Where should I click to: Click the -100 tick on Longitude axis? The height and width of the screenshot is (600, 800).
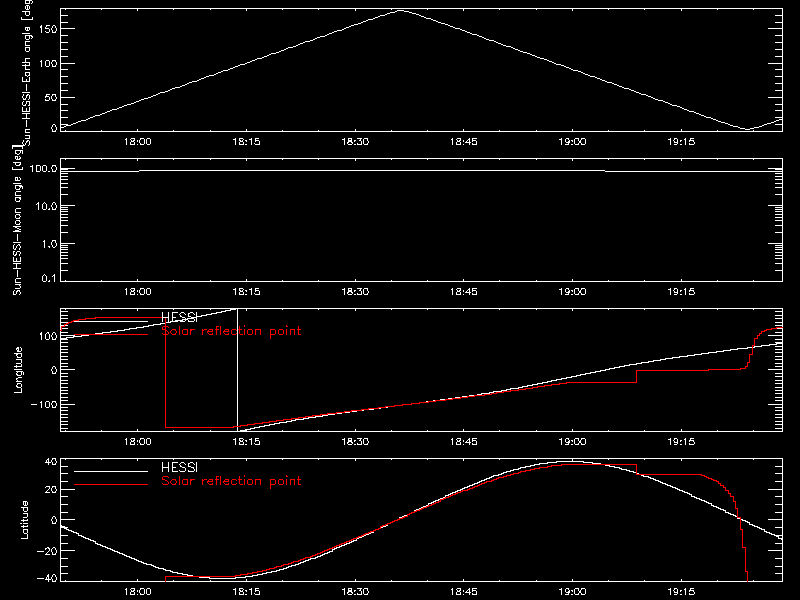44,404
